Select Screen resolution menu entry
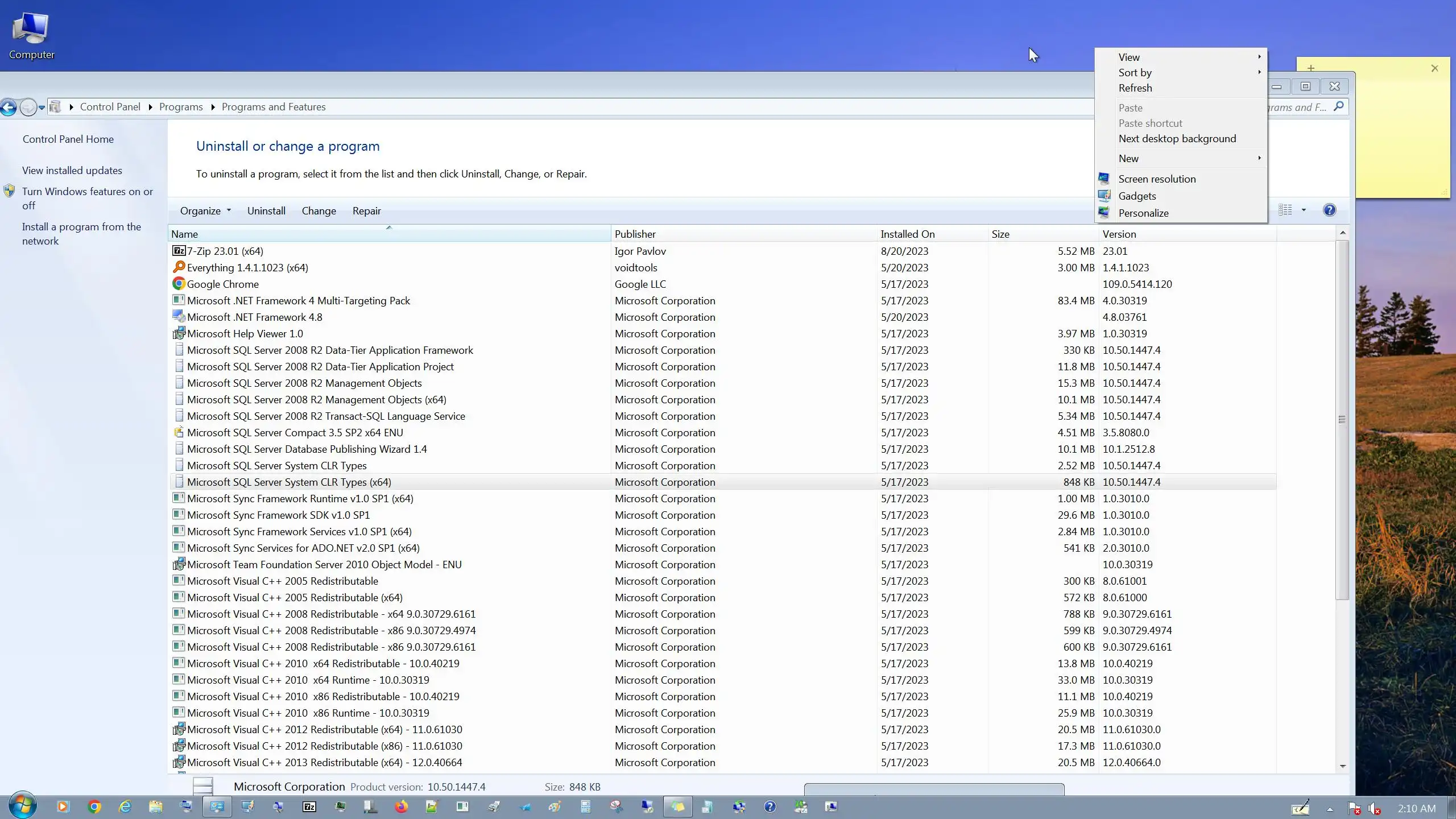 point(1157,179)
